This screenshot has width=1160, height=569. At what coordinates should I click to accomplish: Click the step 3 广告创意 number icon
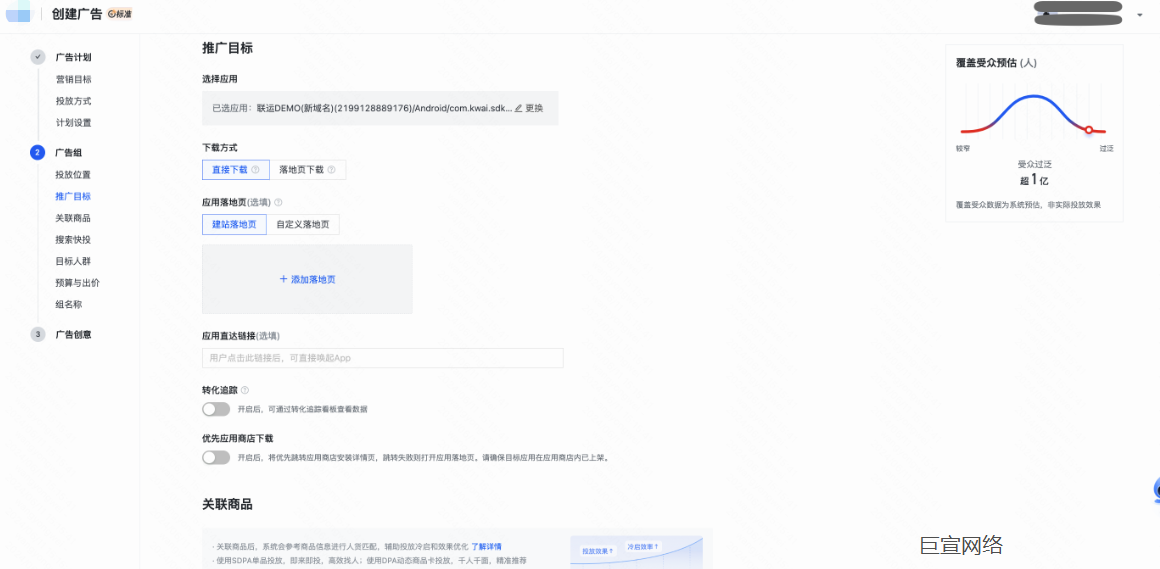(38, 334)
